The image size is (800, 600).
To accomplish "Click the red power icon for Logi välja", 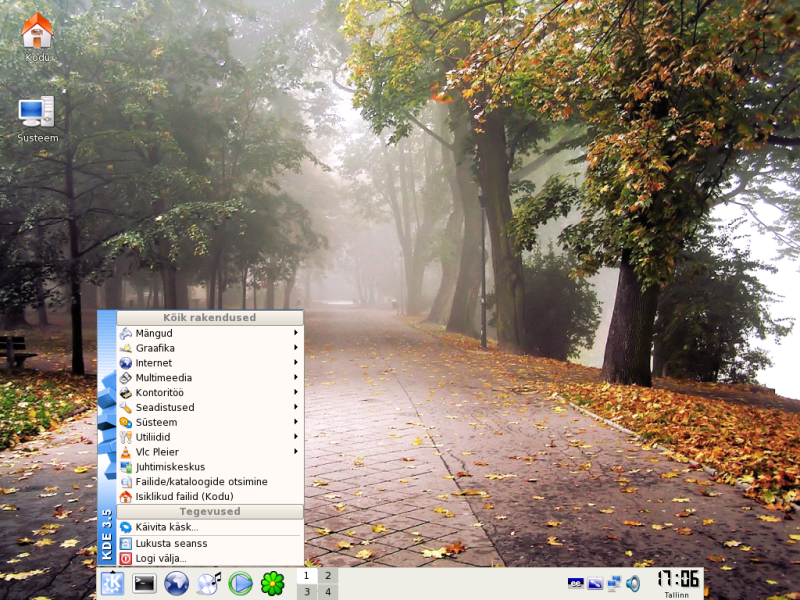I will pos(126,558).
